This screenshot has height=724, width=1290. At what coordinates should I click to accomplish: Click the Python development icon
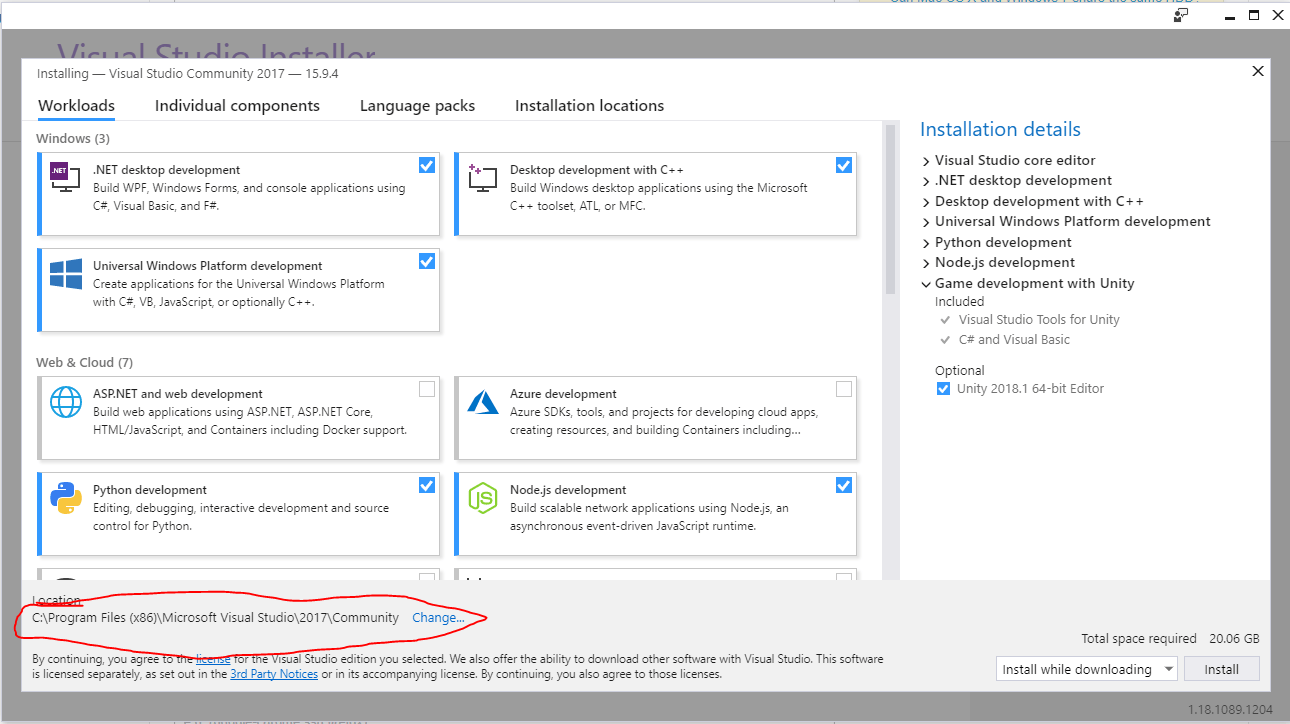tap(64, 495)
